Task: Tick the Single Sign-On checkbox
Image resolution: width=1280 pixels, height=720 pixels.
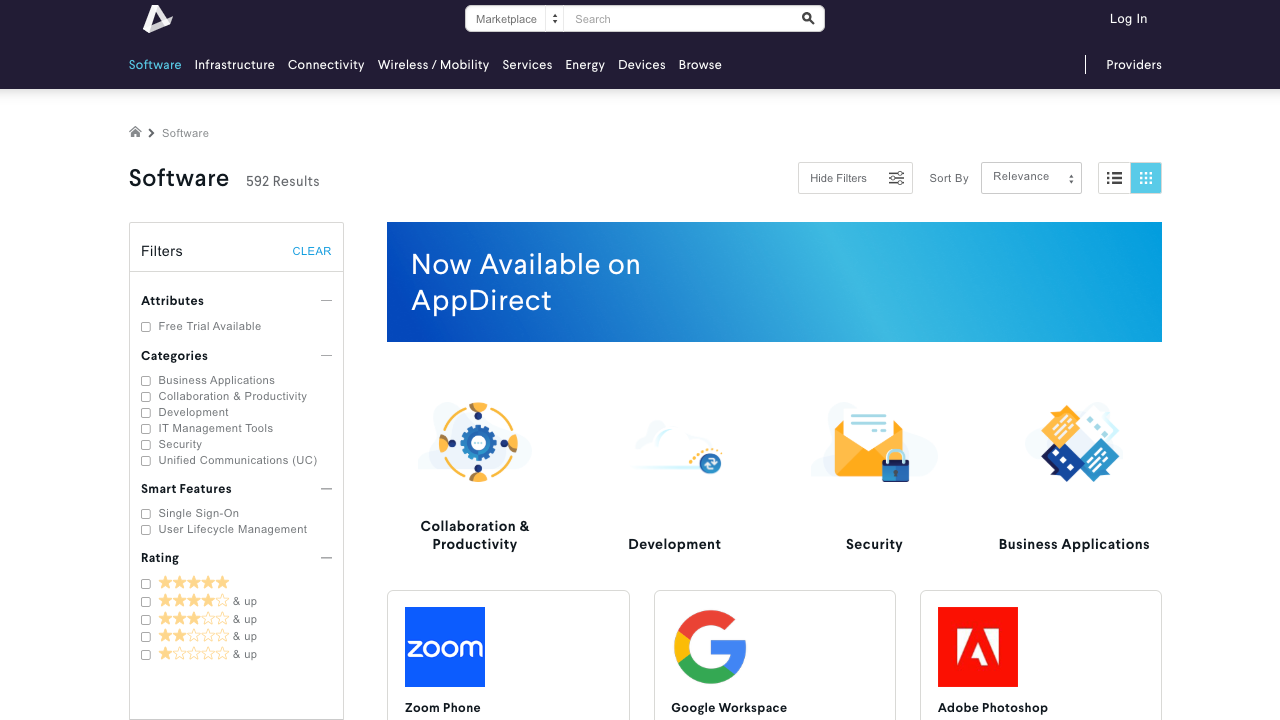Action: coord(146,514)
